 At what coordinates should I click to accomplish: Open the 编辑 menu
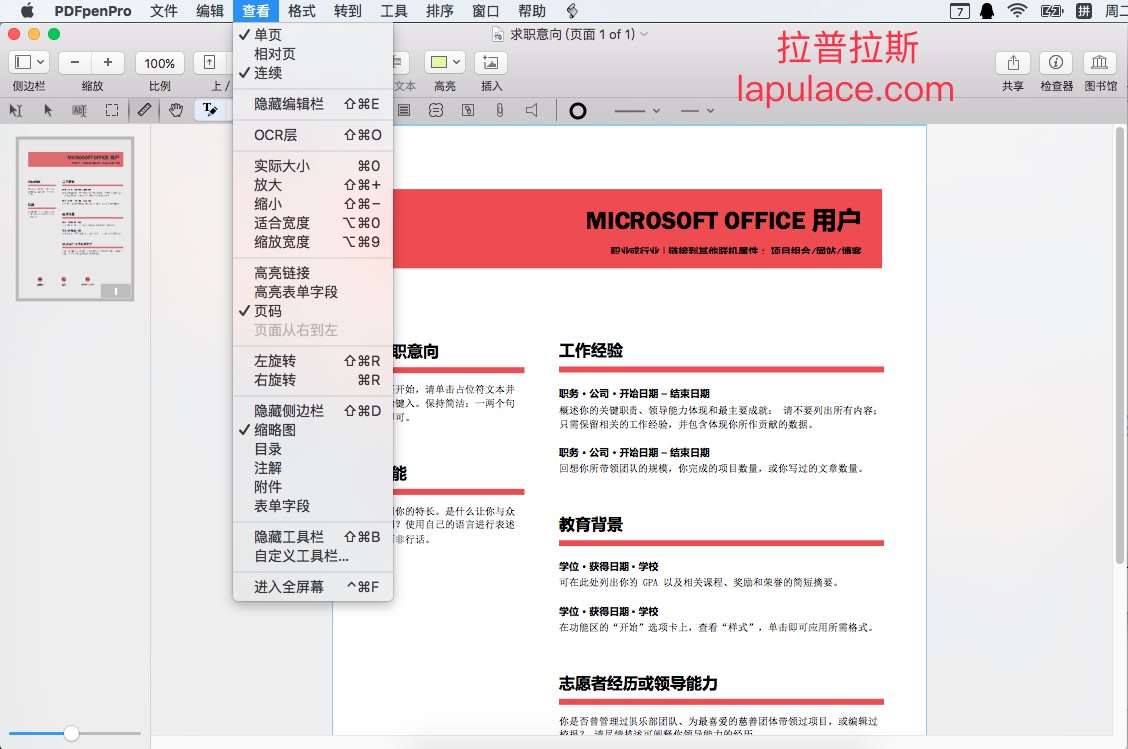pos(210,11)
